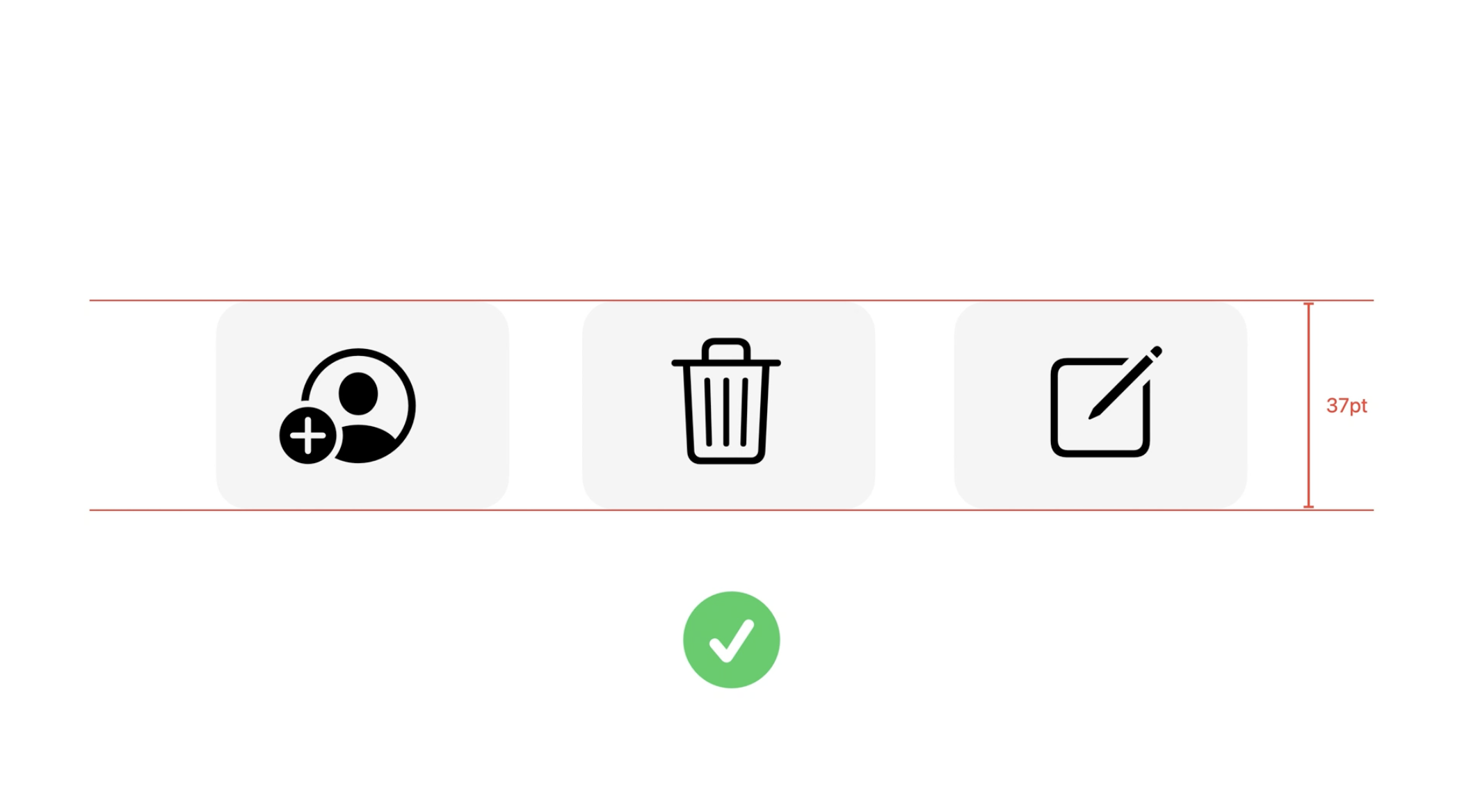The height and width of the screenshot is (812, 1462).
Task: Click the white check inside the green circle
Action: tap(731, 641)
